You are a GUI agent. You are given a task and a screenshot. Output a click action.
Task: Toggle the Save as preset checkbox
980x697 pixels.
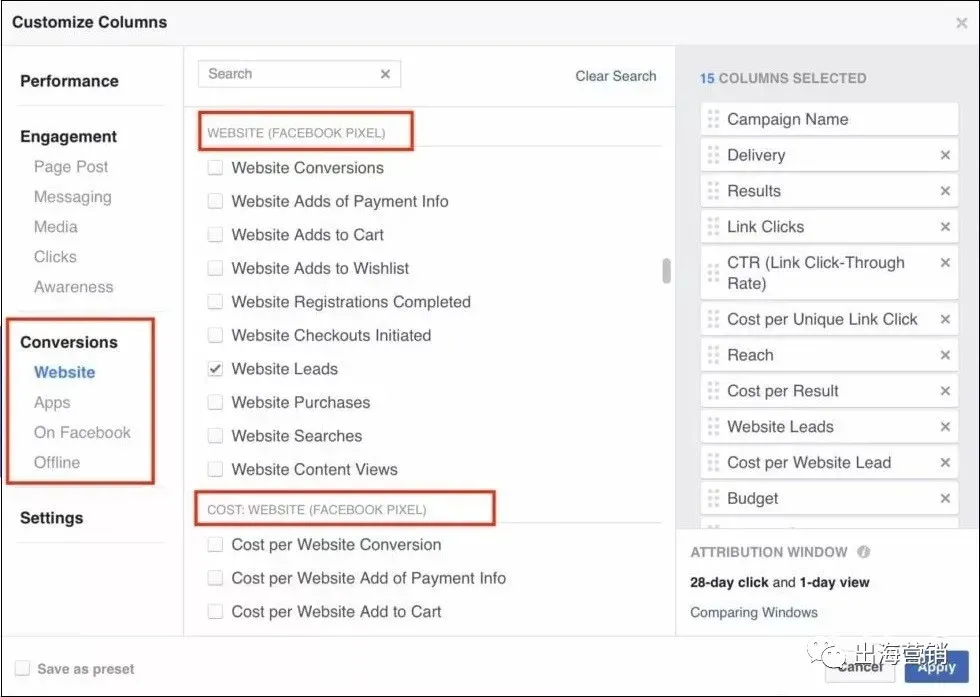pos(22,668)
